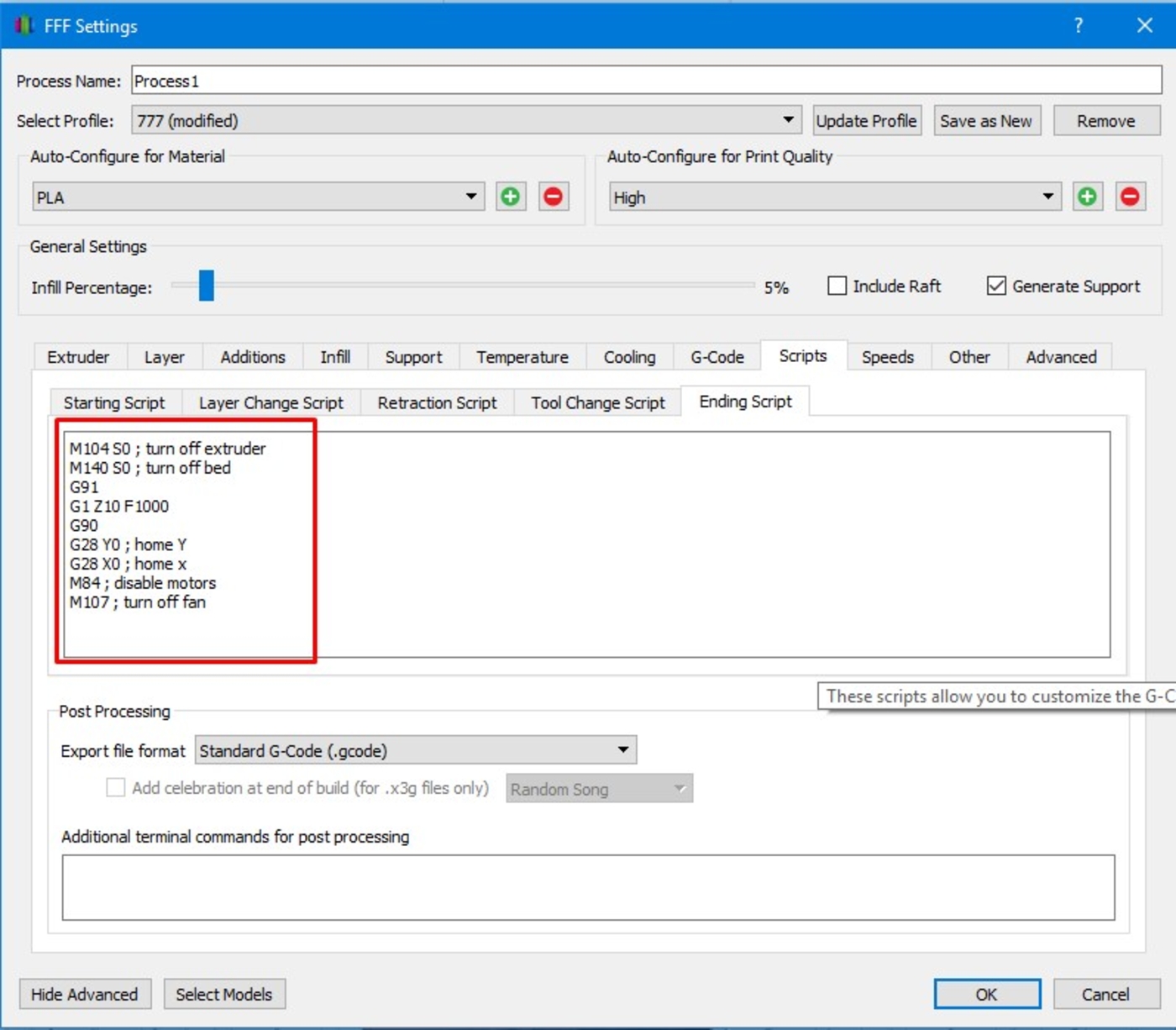This screenshot has height=1030, width=1176.
Task: Enable the Include Raft checkbox
Action: coord(837,286)
